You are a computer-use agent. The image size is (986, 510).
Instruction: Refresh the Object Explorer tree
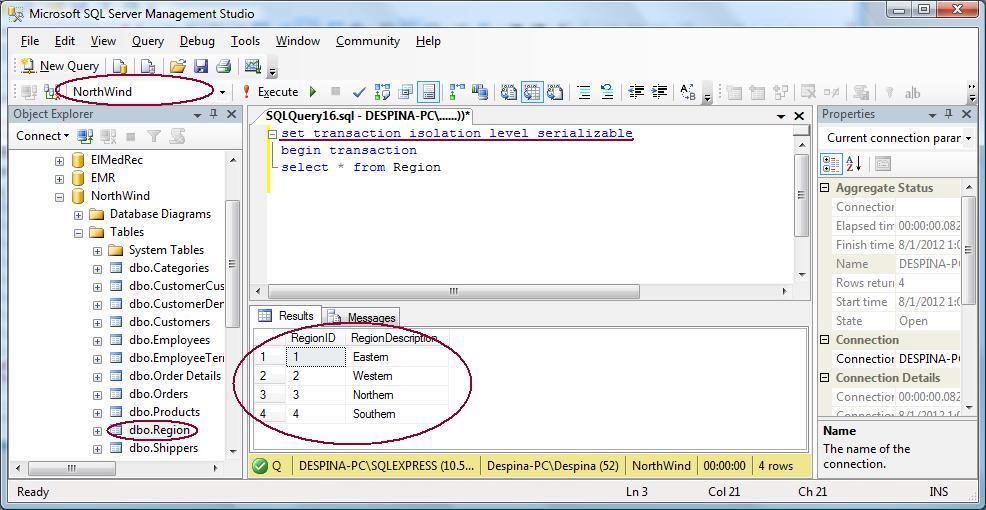tap(177, 136)
